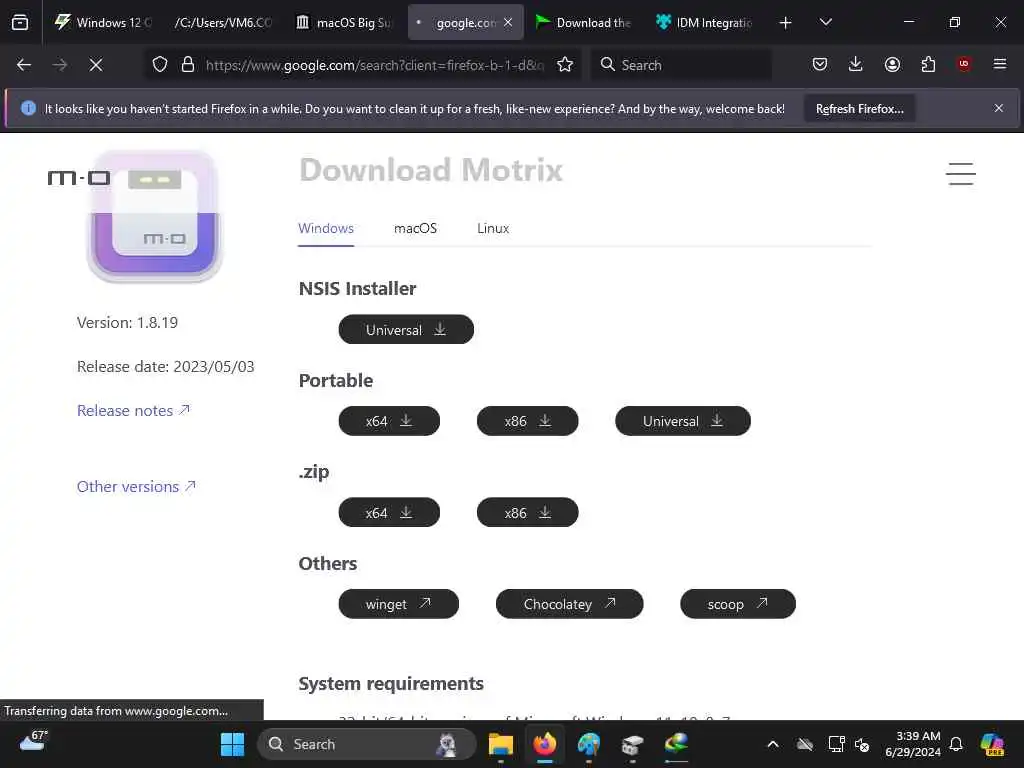Click the taskbar Search box
This screenshot has width=1024, height=768.
(x=366, y=744)
